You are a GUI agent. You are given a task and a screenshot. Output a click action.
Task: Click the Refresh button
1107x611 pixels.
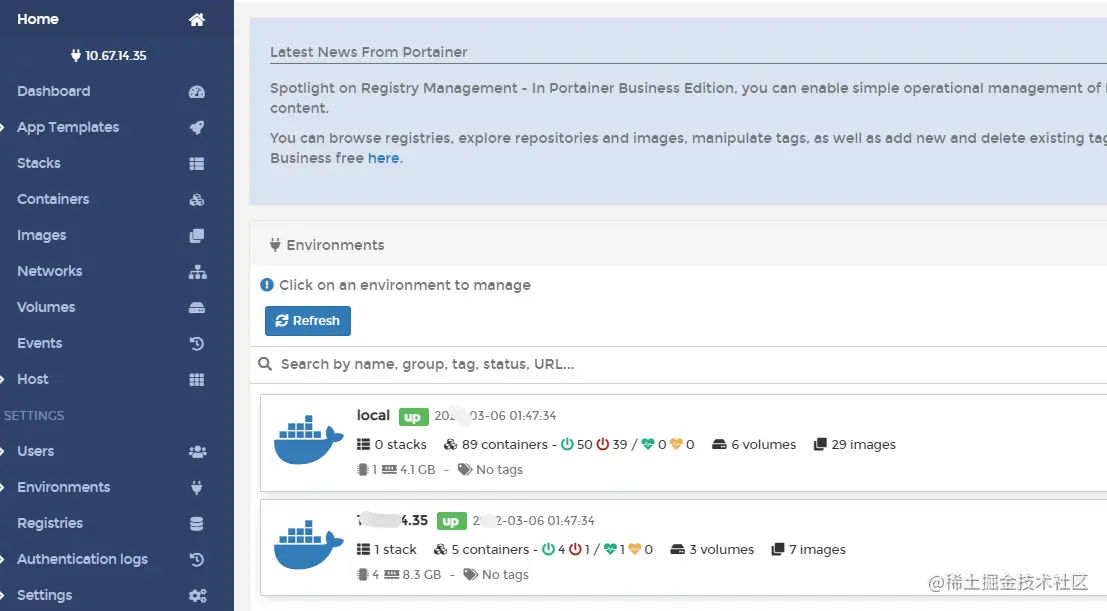click(308, 321)
